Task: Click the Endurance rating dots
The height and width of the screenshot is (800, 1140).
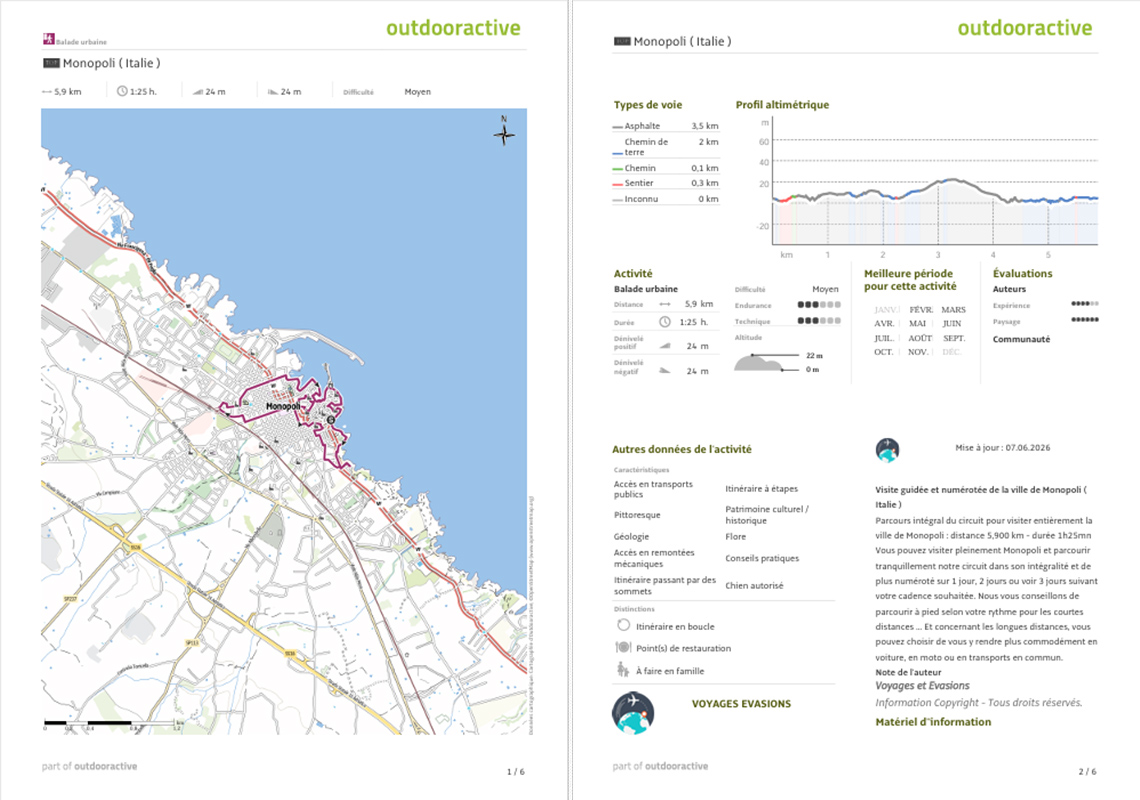Action: pyautogui.click(x=819, y=305)
